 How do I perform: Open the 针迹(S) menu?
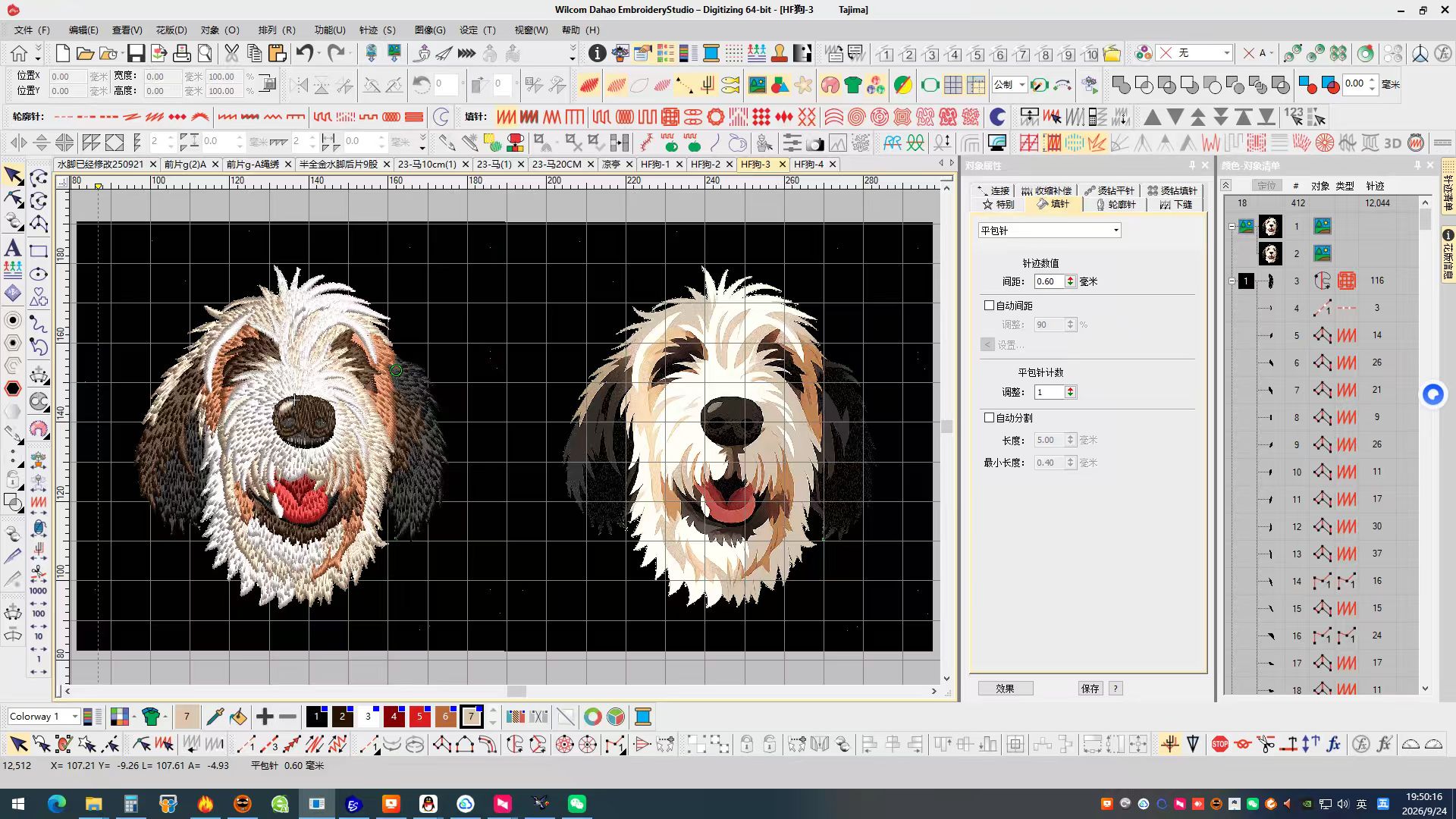[378, 30]
